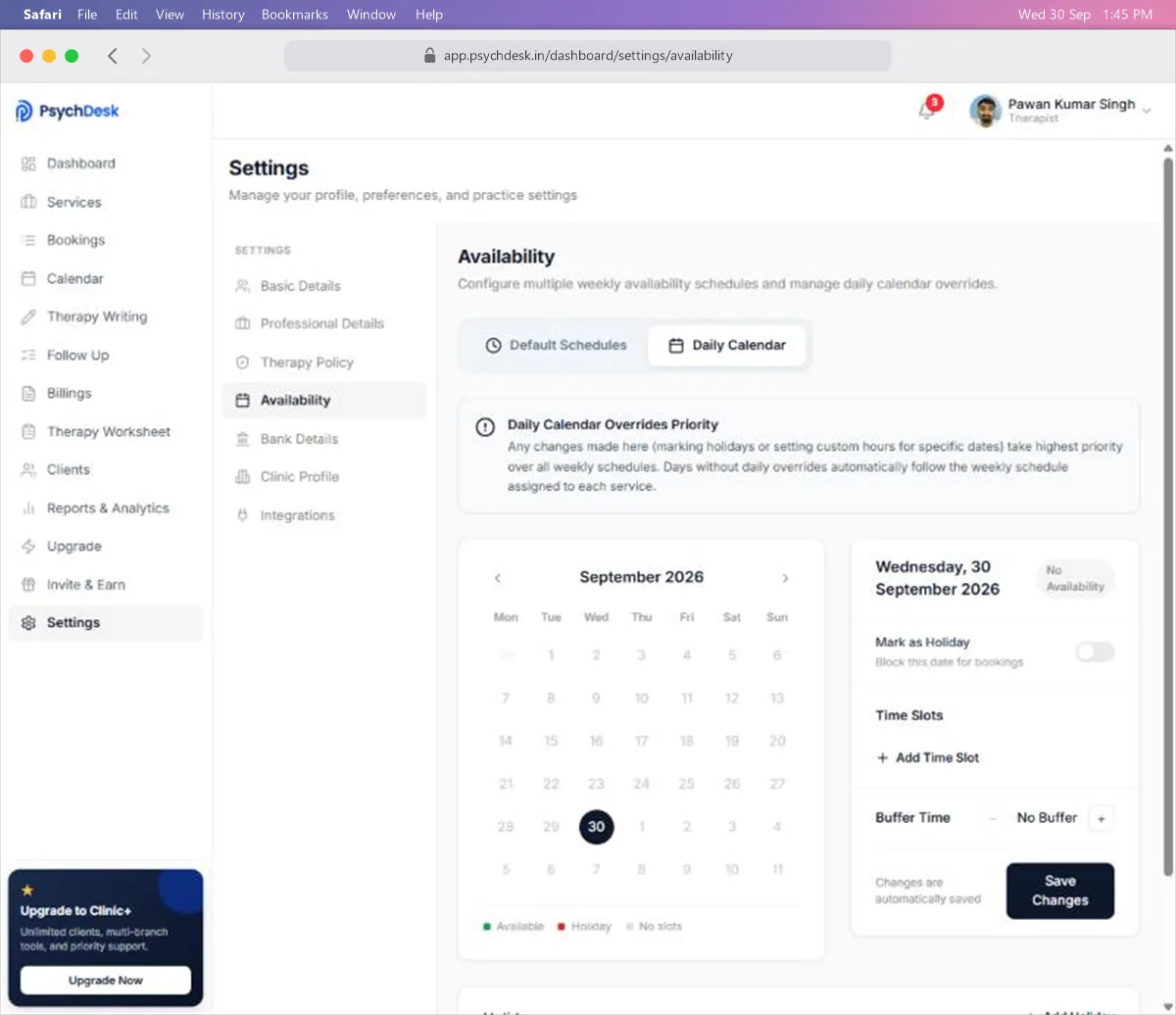1176x1015 pixels.
Task: Open the notifications bell icon
Action: pos(926,111)
